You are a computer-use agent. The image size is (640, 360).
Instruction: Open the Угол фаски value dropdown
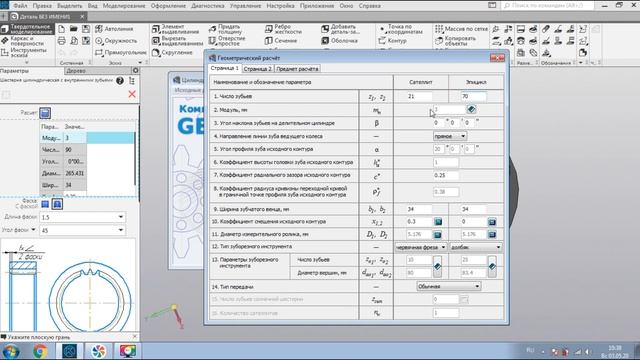coord(121,230)
